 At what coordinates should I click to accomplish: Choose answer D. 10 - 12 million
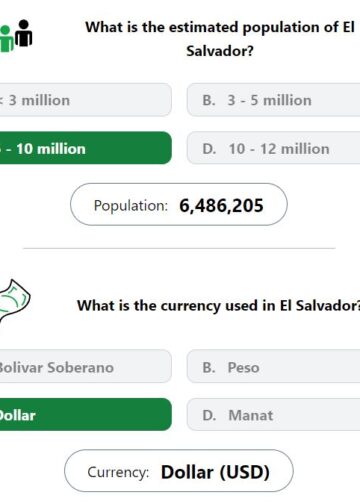pyautogui.click(x=273, y=148)
